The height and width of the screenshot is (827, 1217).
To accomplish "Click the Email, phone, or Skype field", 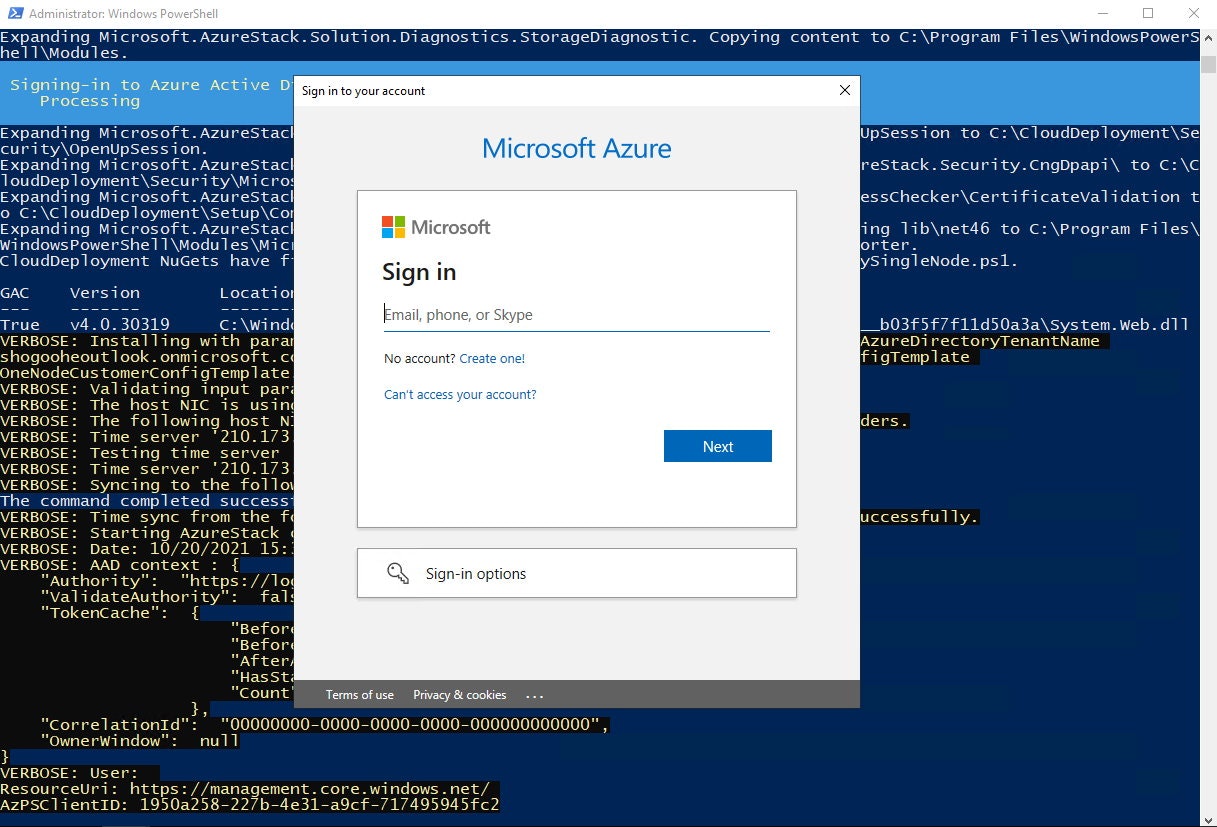I will 577,315.
